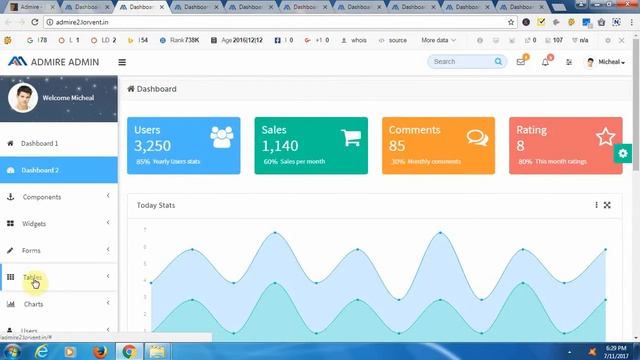Open Internet Explorer from the taskbar

(42, 351)
